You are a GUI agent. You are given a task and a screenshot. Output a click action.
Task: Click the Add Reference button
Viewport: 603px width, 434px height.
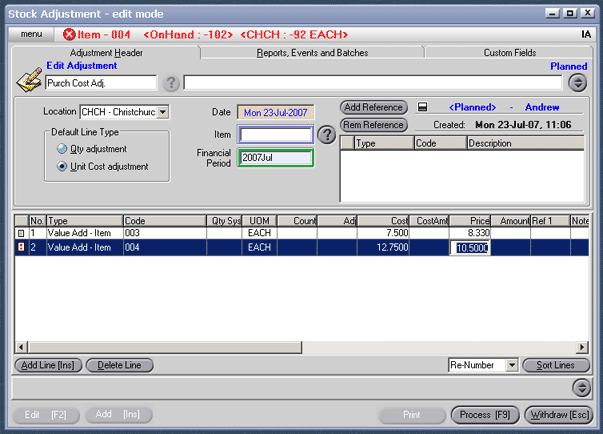pyautogui.click(x=373, y=107)
